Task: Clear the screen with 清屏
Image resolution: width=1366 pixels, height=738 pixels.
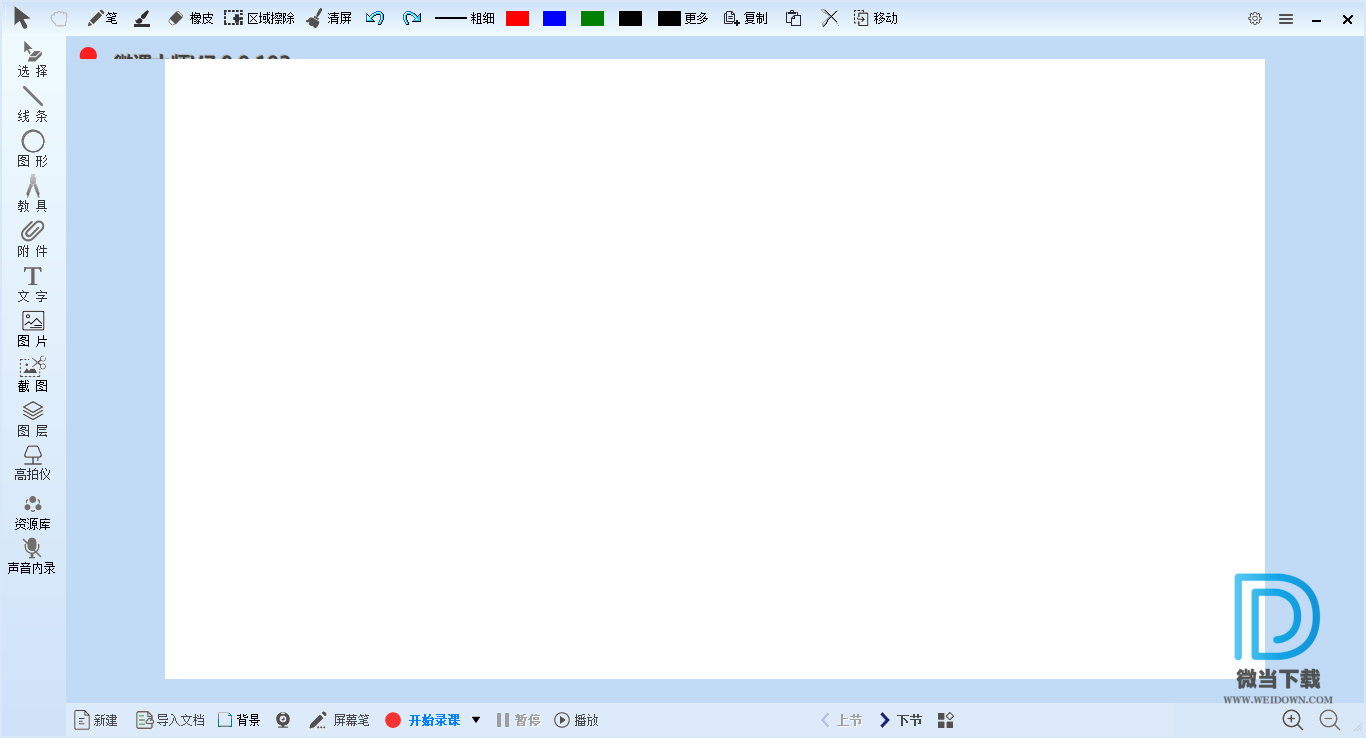Action: [x=329, y=18]
